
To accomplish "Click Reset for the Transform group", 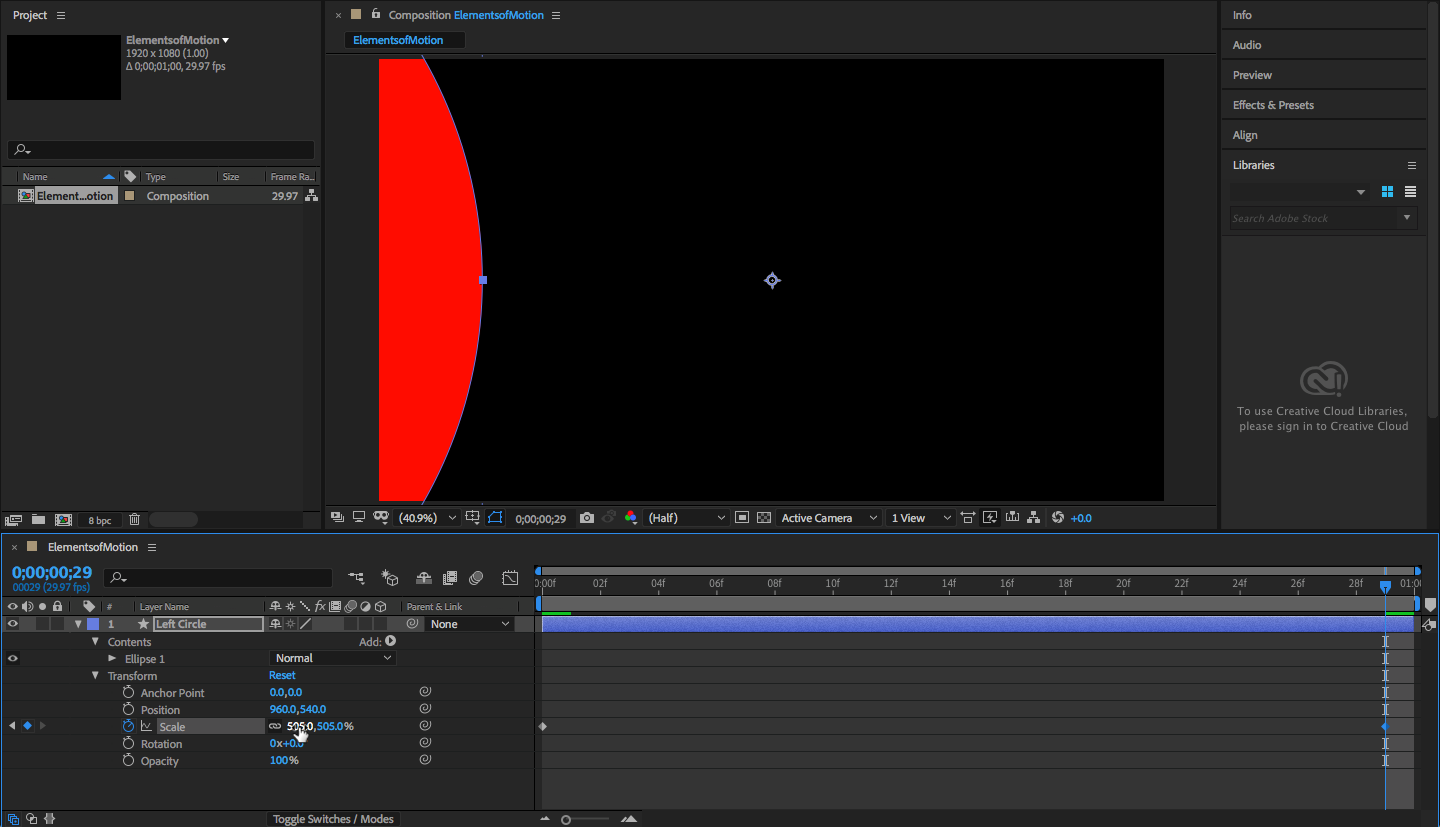I will click(282, 676).
